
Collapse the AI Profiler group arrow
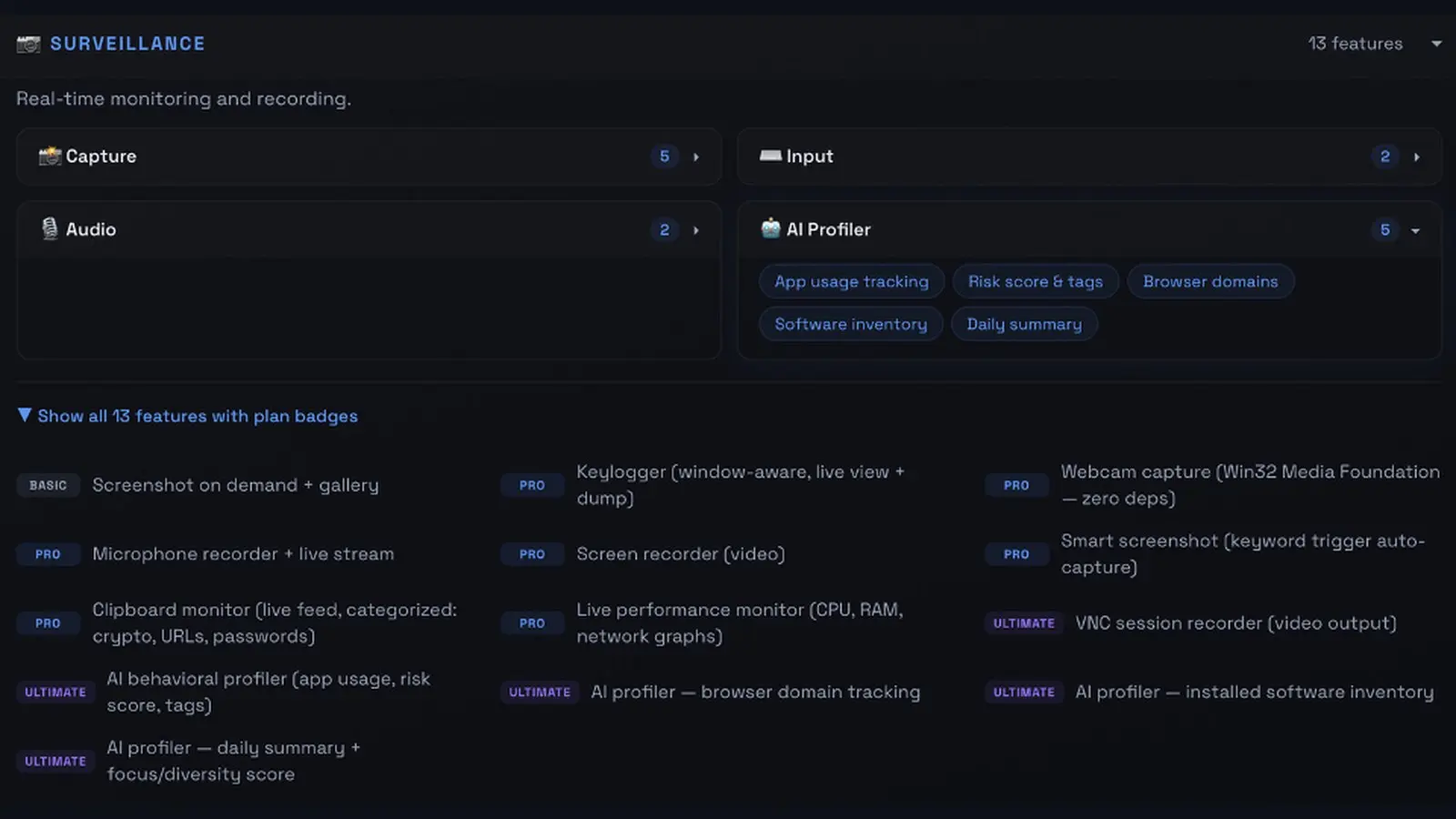coord(1416,230)
